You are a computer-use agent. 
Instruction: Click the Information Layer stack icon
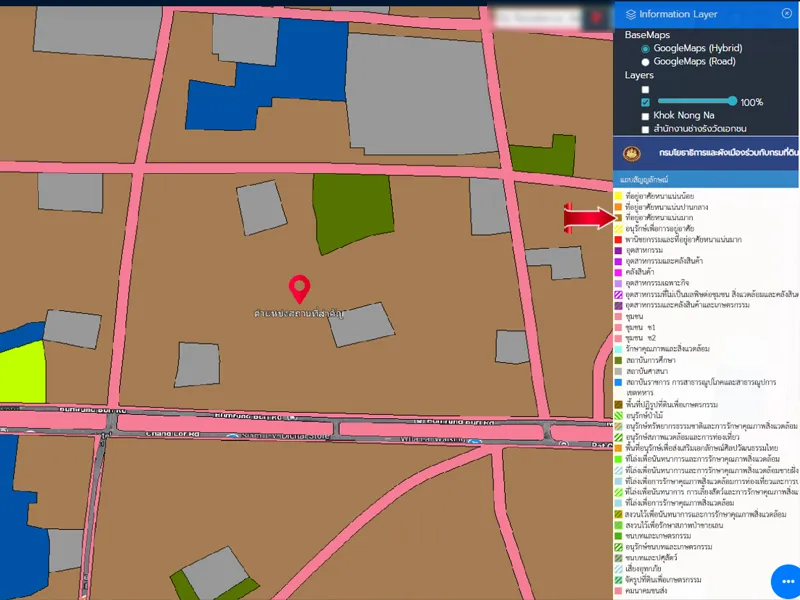[630, 14]
